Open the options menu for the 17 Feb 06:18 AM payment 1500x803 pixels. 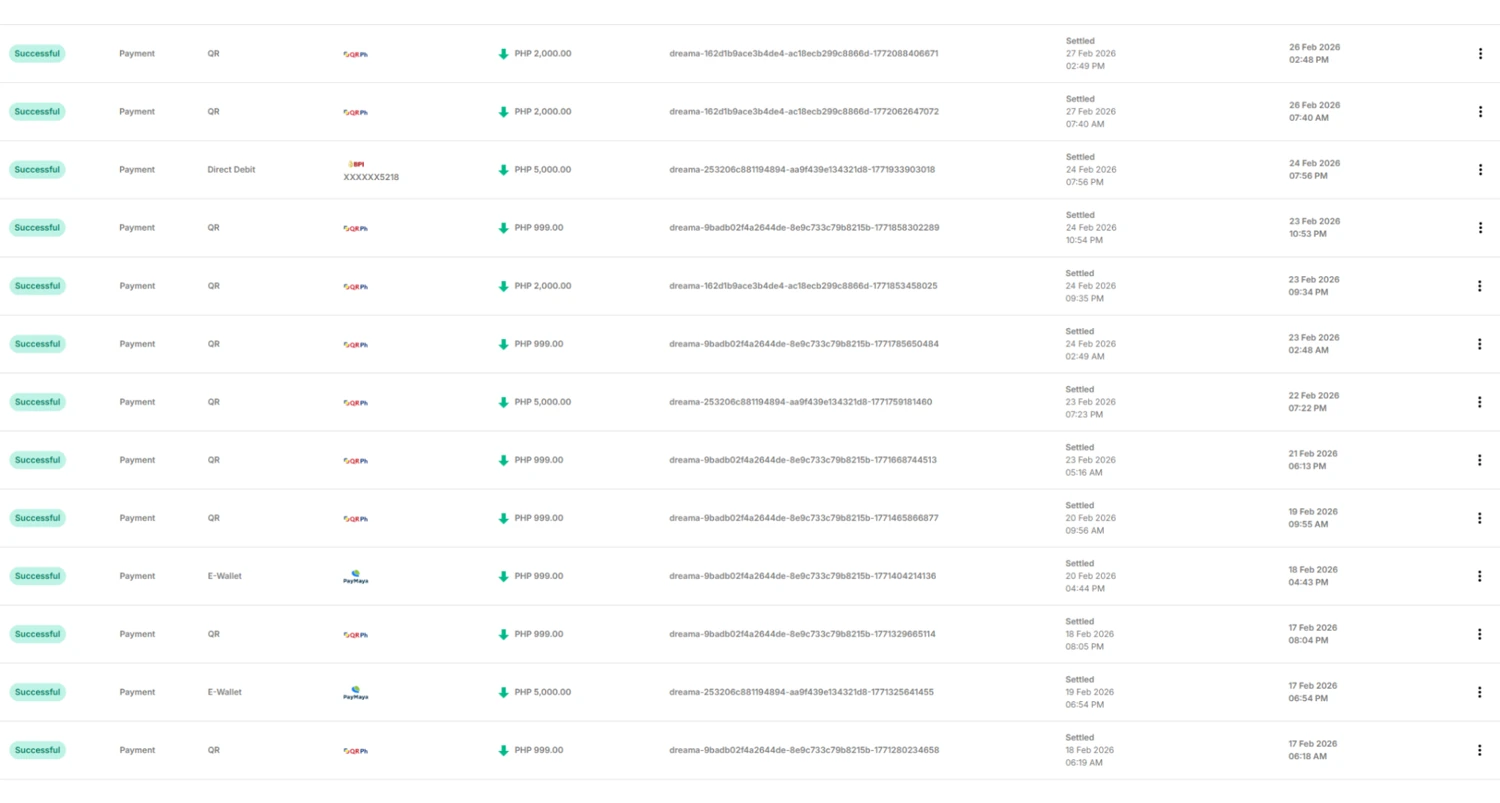coord(1480,750)
